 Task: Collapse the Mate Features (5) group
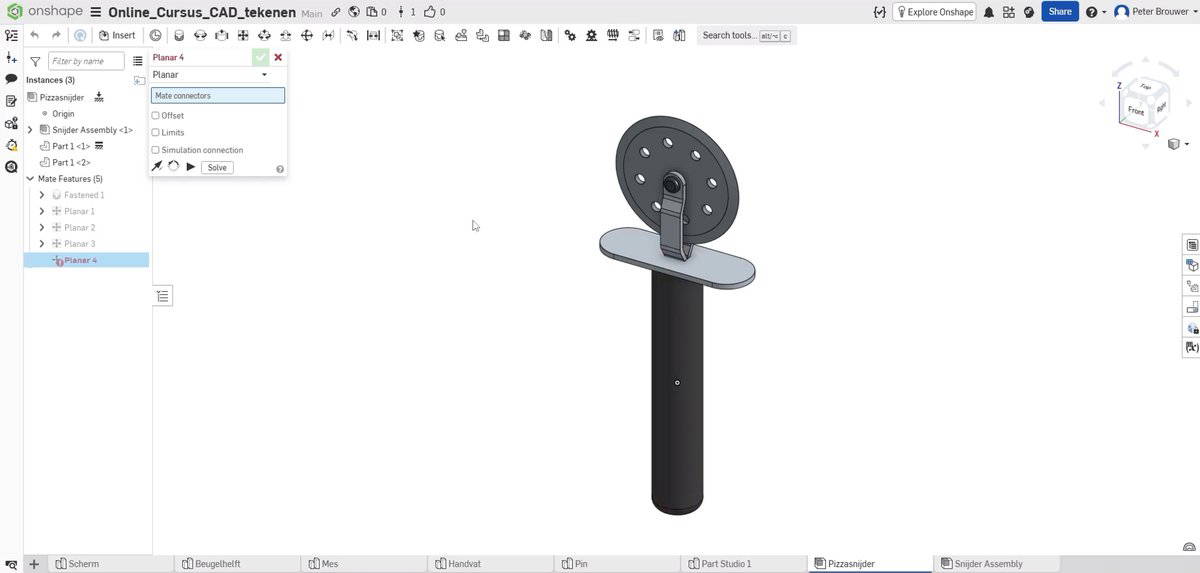30,179
